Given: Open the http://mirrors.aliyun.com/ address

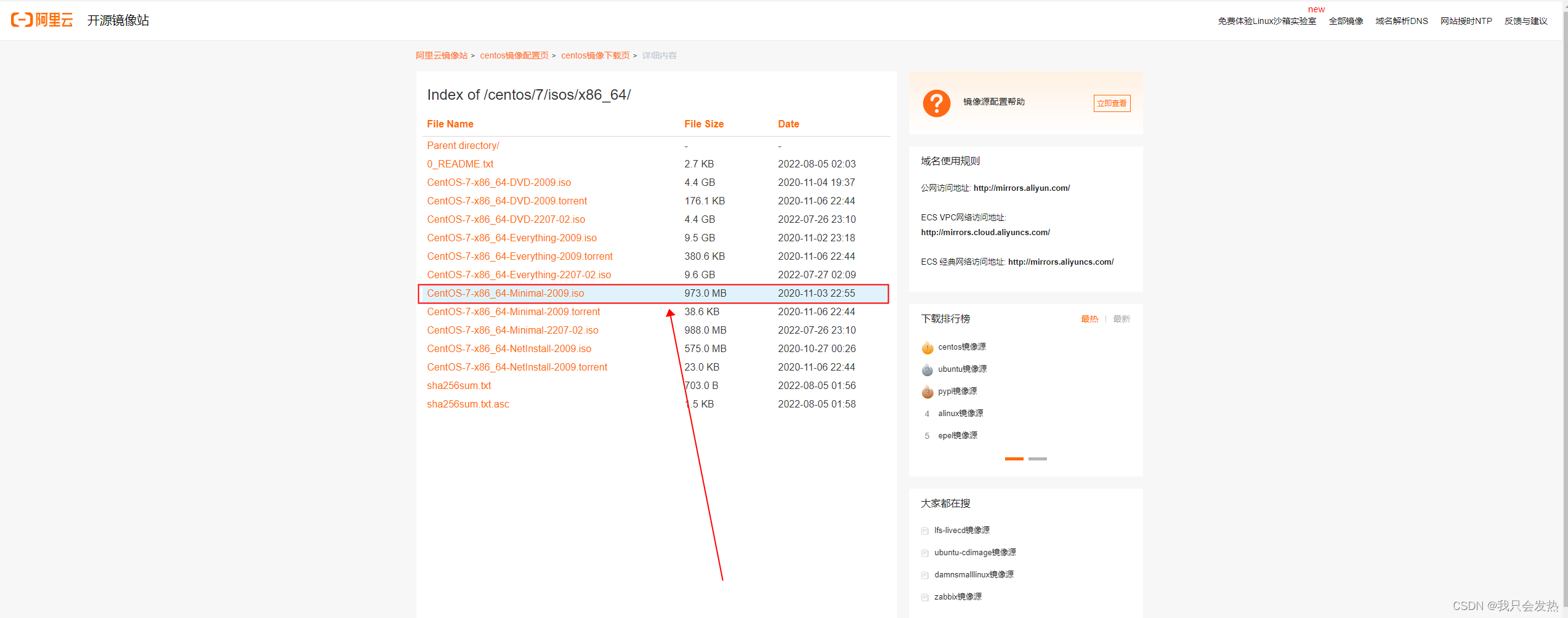Looking at the screenshot, I should point(1022,188).
